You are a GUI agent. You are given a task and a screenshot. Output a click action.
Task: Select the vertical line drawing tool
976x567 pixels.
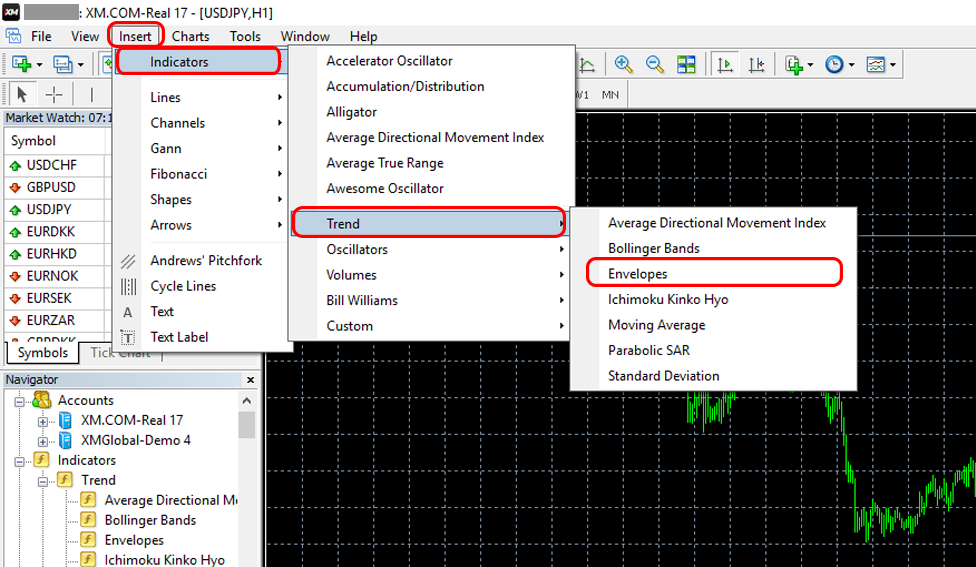tap(92, 95)
